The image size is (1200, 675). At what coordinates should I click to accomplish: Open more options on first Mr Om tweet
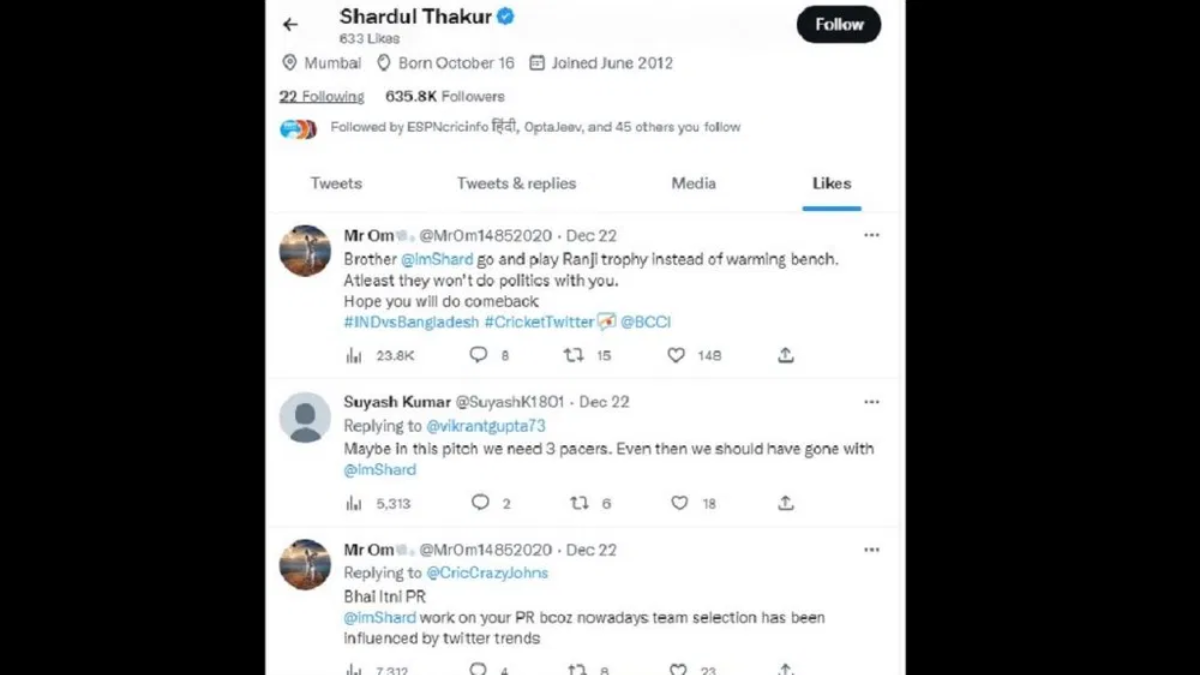click(872, 235)
